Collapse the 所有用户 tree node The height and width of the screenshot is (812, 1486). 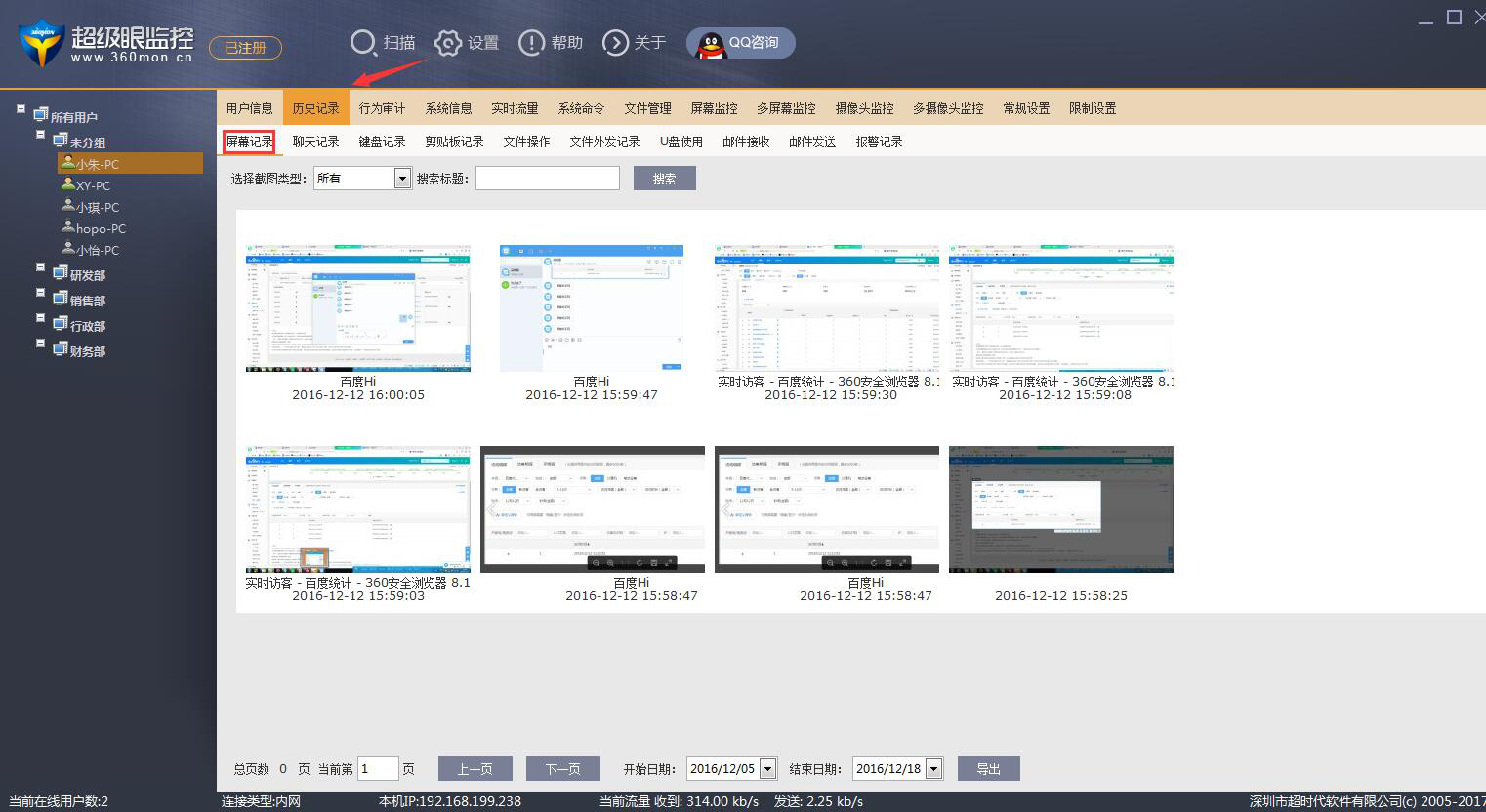pos(21,109)
